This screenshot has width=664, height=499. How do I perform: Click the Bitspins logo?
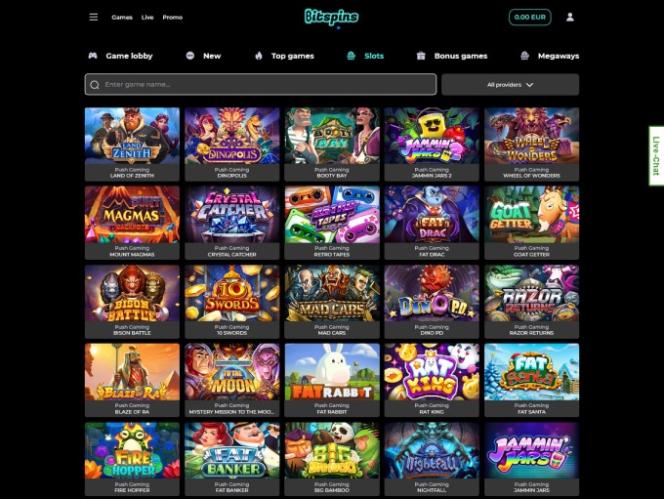[x=332, y=17]
